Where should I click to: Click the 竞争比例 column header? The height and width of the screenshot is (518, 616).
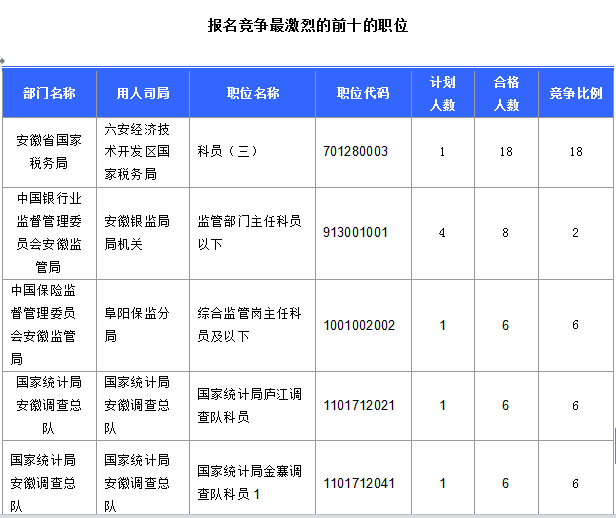[575, 93]
